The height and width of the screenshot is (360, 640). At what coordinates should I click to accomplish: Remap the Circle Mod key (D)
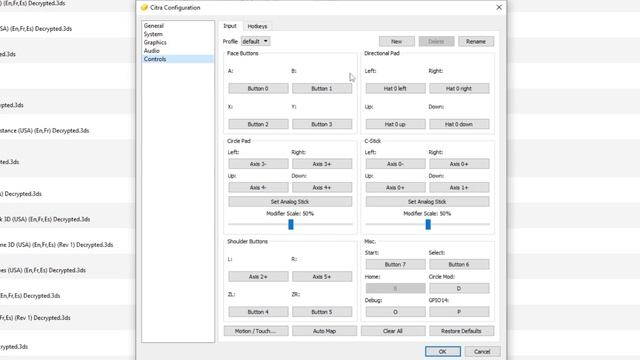coord(459,288)
